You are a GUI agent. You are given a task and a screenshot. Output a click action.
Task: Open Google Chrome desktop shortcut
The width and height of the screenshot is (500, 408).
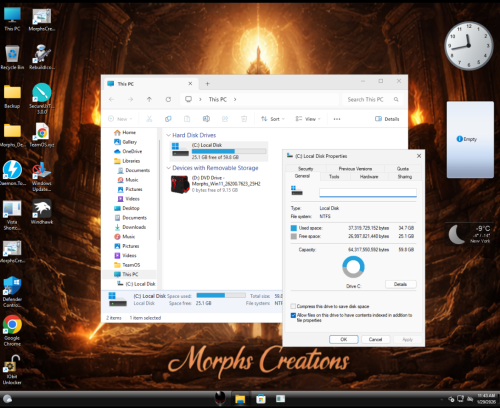[x=12, y=330]
